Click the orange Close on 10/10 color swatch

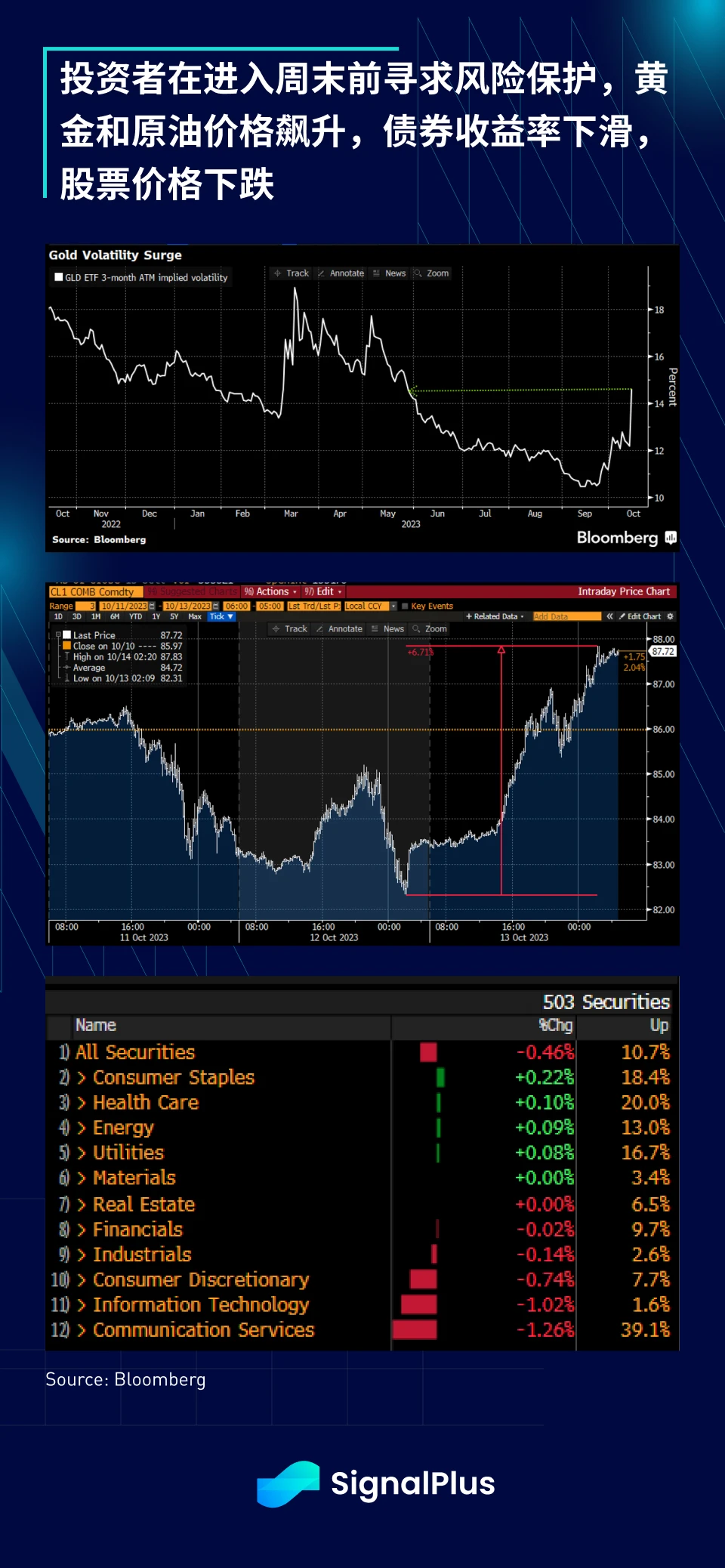(66, 646)
